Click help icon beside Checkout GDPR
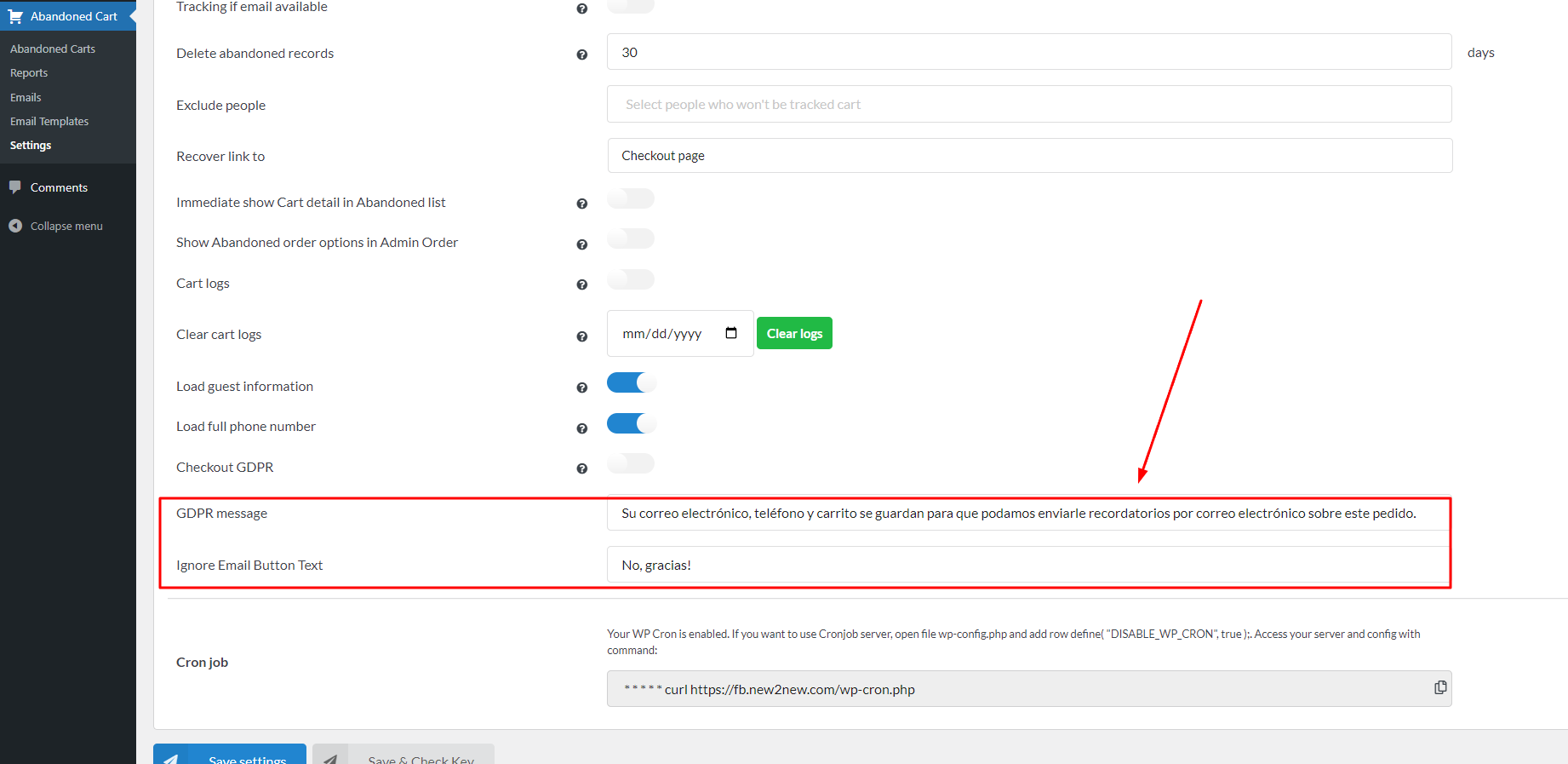 [582, 468]
